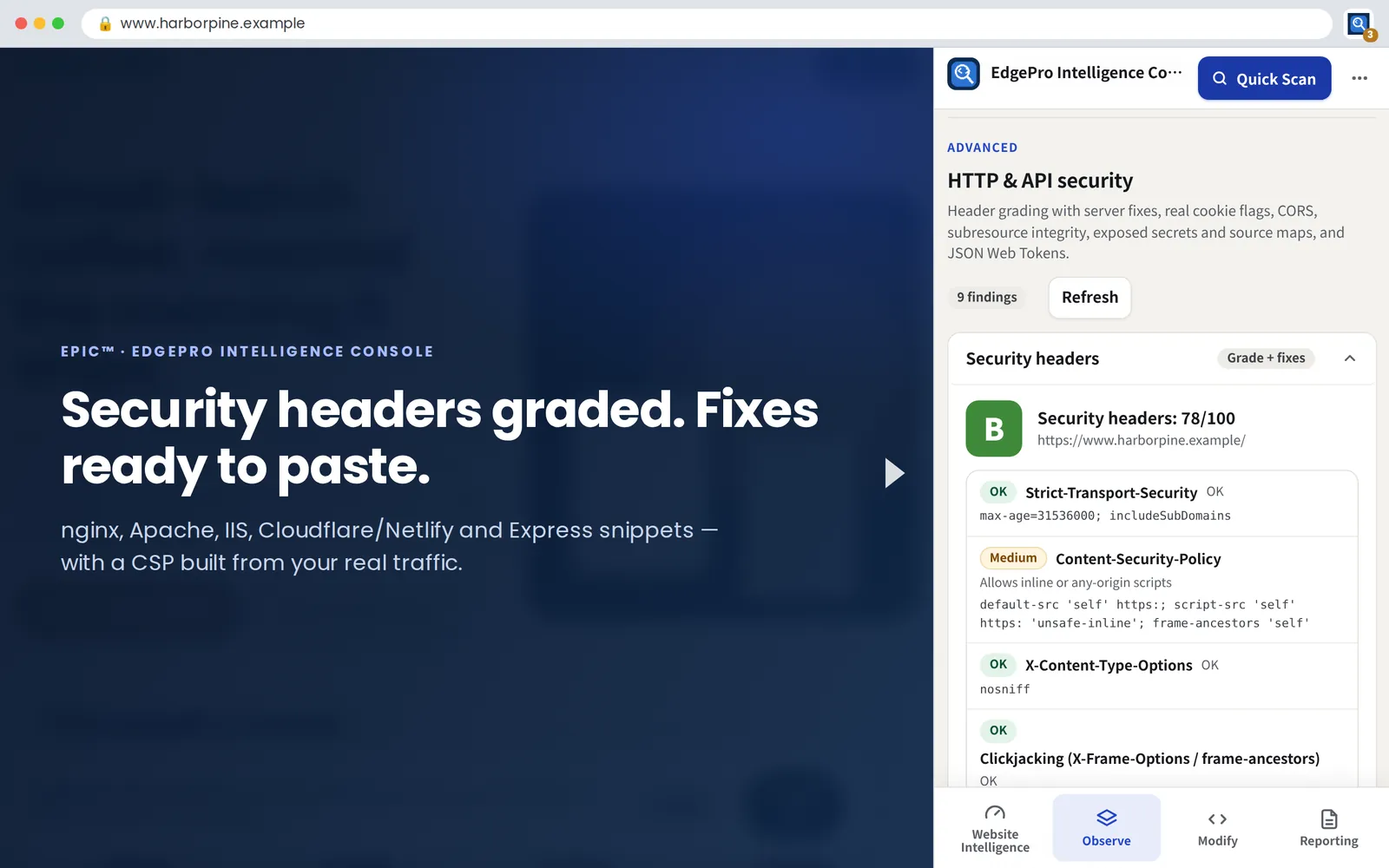Click the EdgePro logo in the panel header

(964, 74)
